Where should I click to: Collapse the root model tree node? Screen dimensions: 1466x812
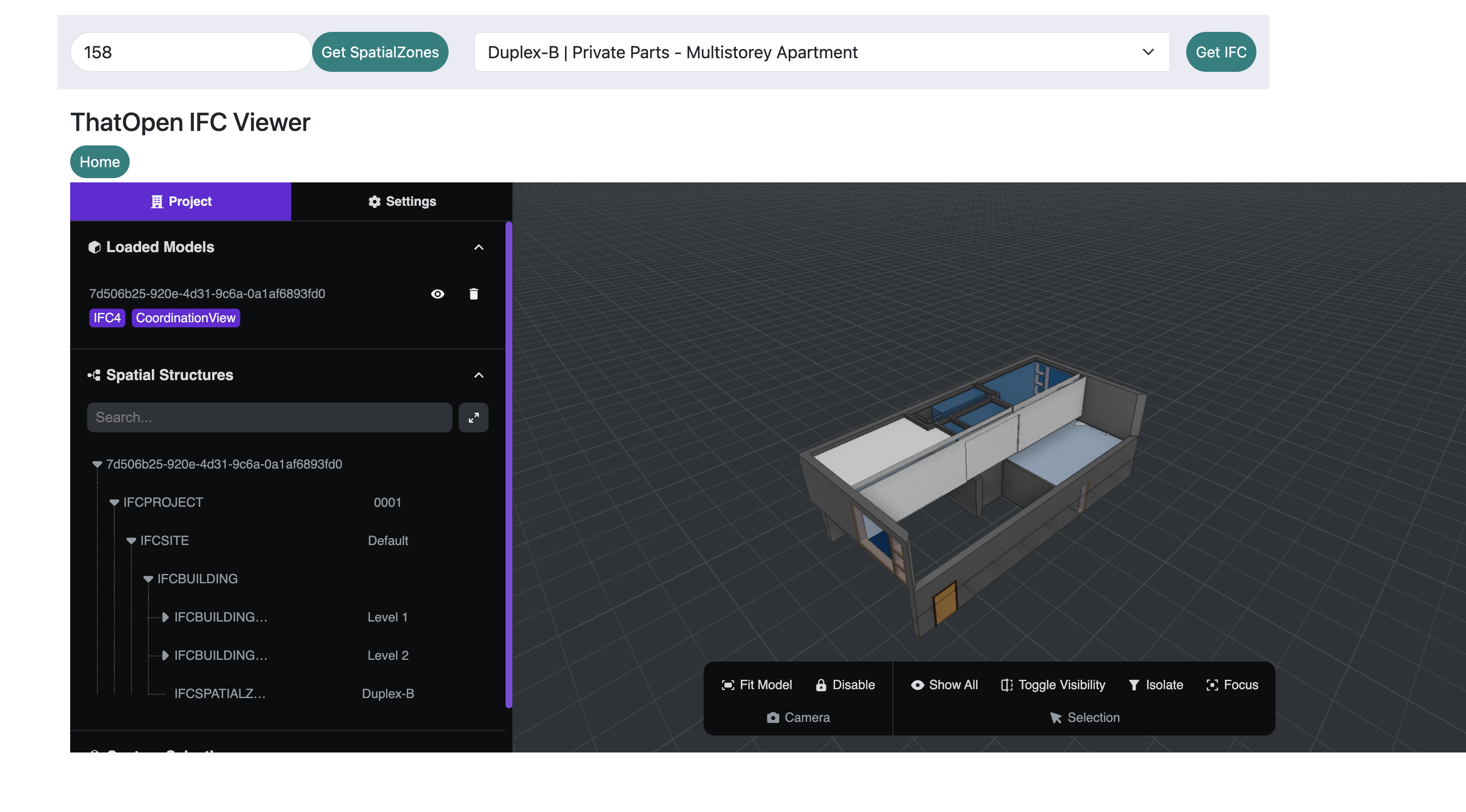click(97, 464)
